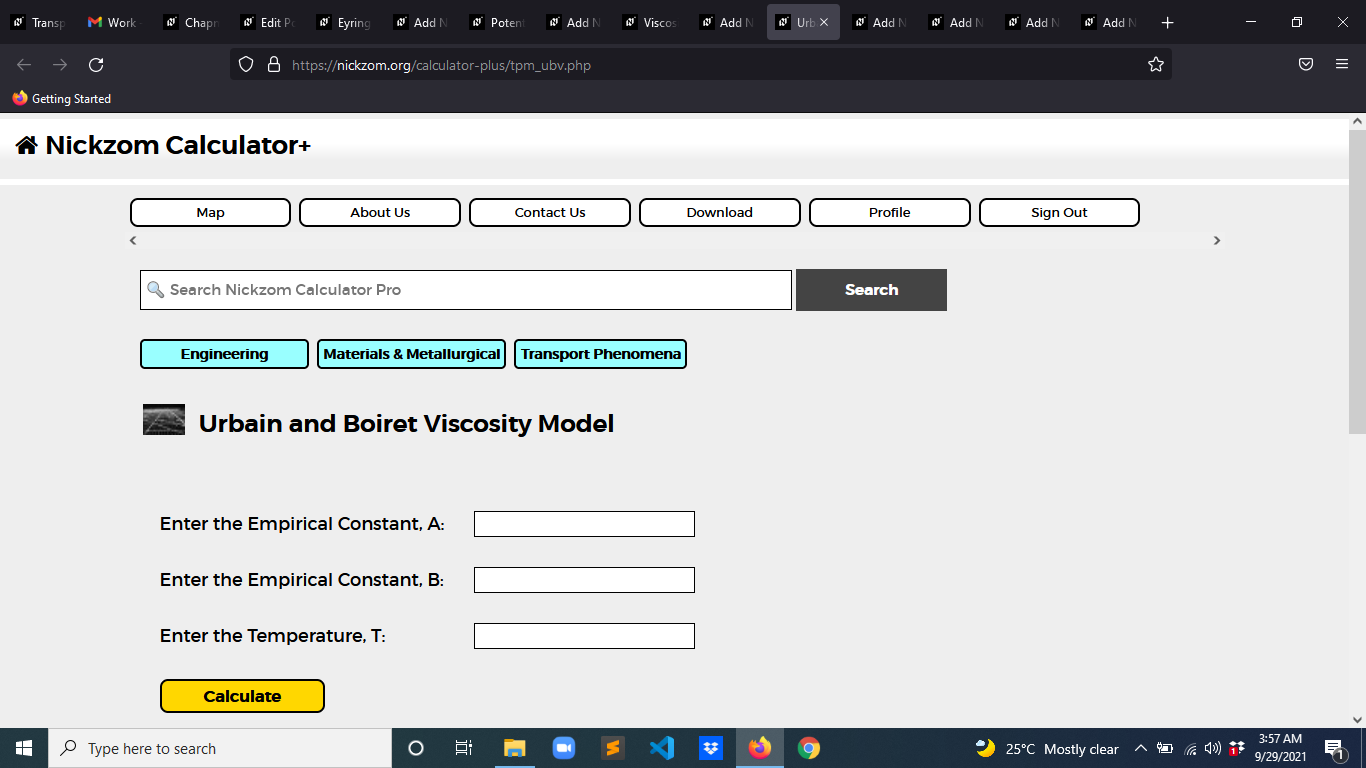Click the Urbain and Boiret thumbnail image
Viewport: 1366px width, 768px height.
tap(164, 420)
